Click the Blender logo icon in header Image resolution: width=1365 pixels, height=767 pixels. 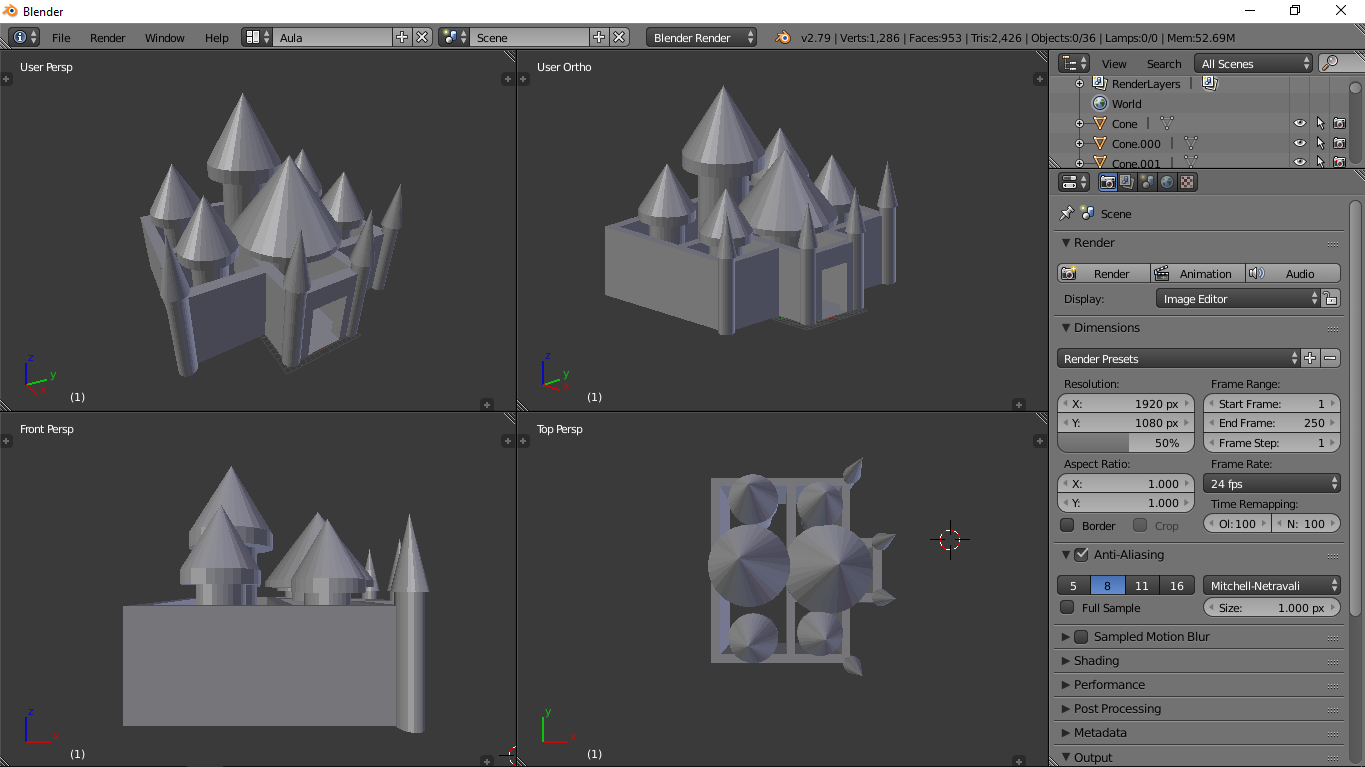coord(782,37)
